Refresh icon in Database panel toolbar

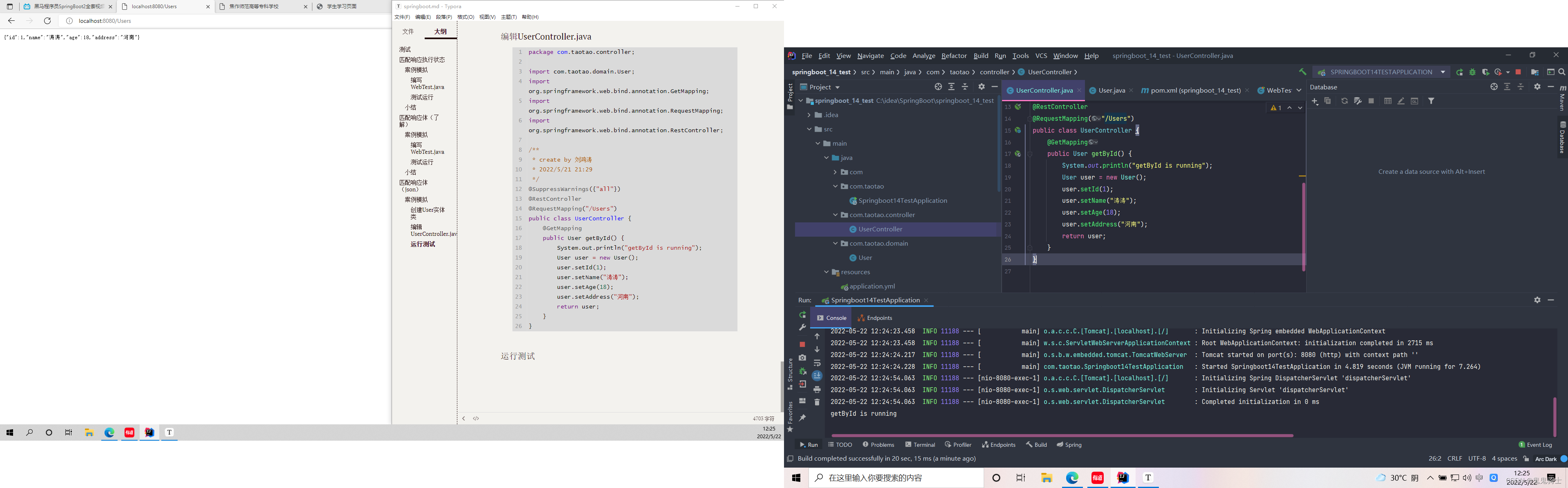tap(1344, 101)
